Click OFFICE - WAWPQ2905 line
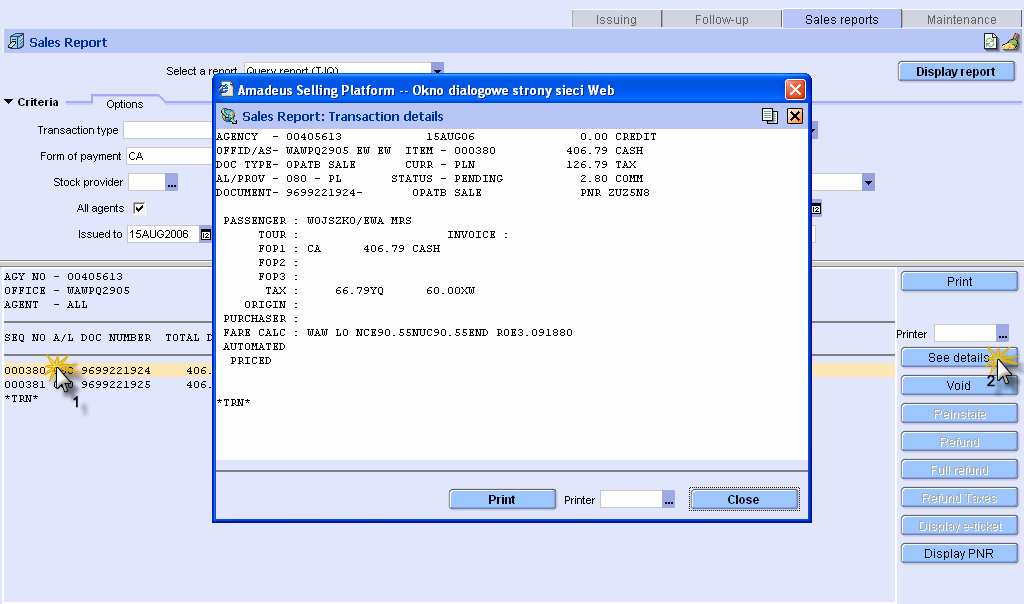 67,291
